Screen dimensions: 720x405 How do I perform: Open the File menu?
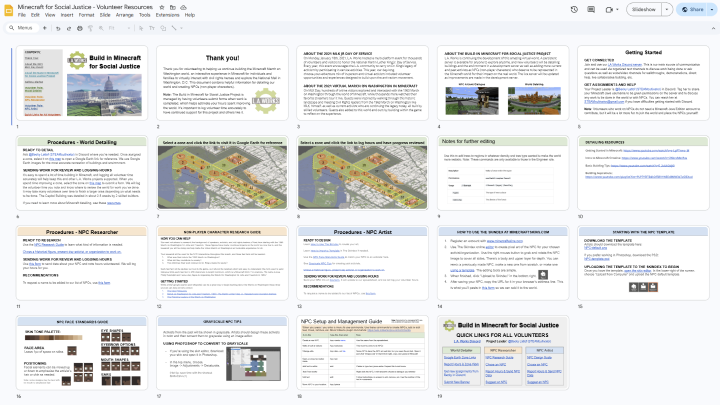point(22,15)
